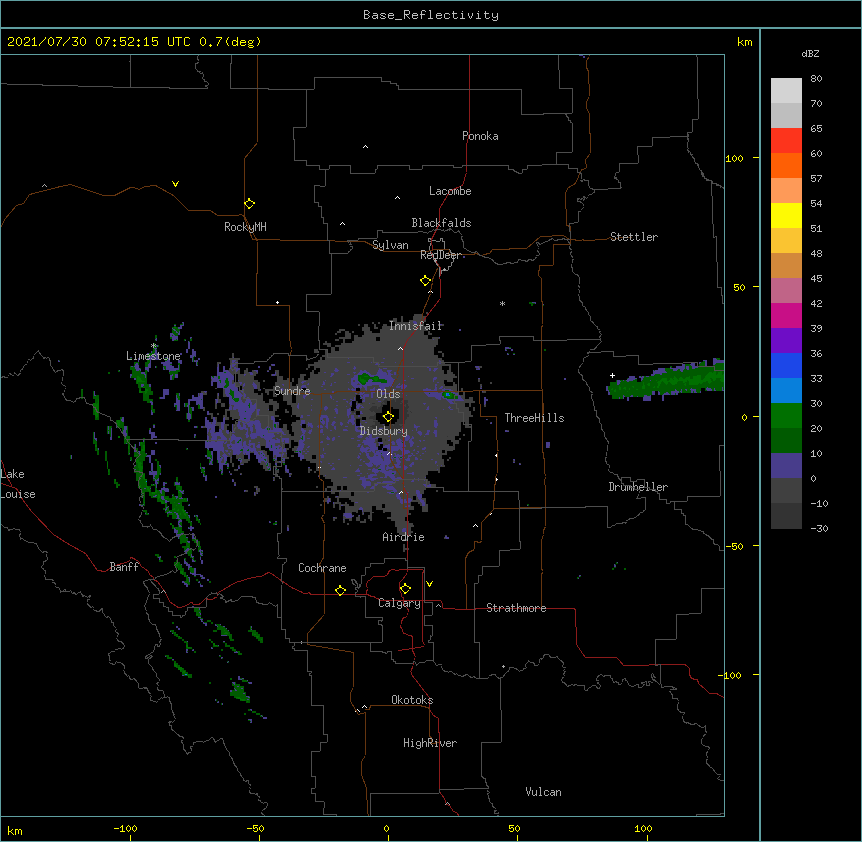Screen dimensions: 862x842
Task: Click the white asterisk southeast of RedDeer
Action: pyautogui.click(x=502, y=303)
